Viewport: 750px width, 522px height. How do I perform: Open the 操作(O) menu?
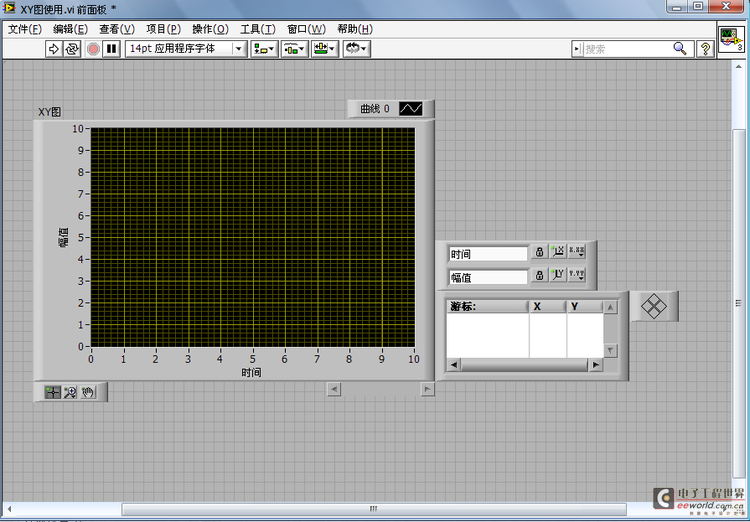coord(210,29)
